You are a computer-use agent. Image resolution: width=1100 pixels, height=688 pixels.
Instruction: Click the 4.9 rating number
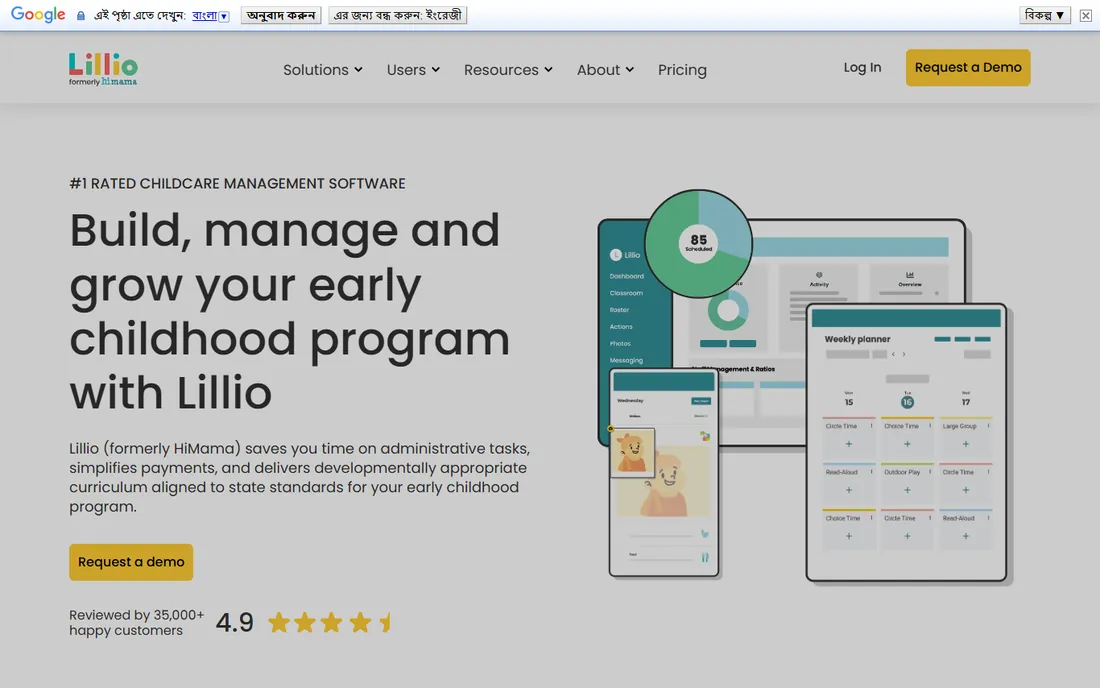click(234, 622)
